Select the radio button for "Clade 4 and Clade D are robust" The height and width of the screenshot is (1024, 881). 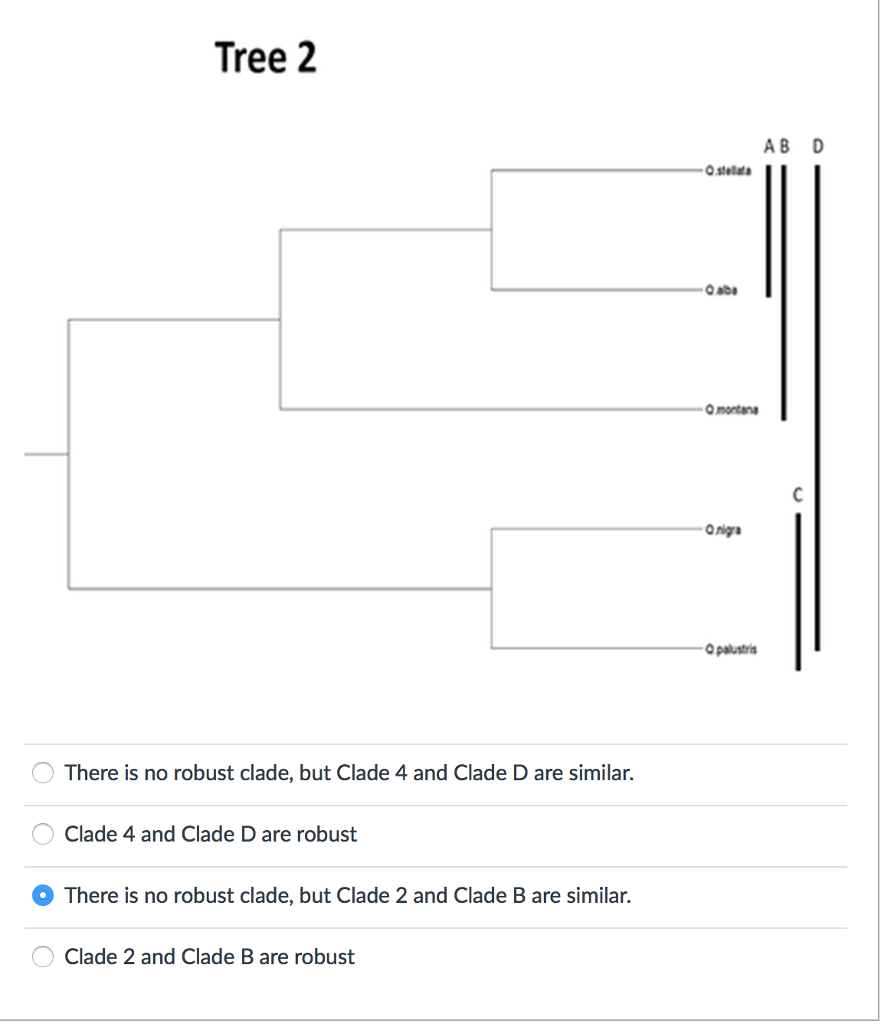coord(42,834)
